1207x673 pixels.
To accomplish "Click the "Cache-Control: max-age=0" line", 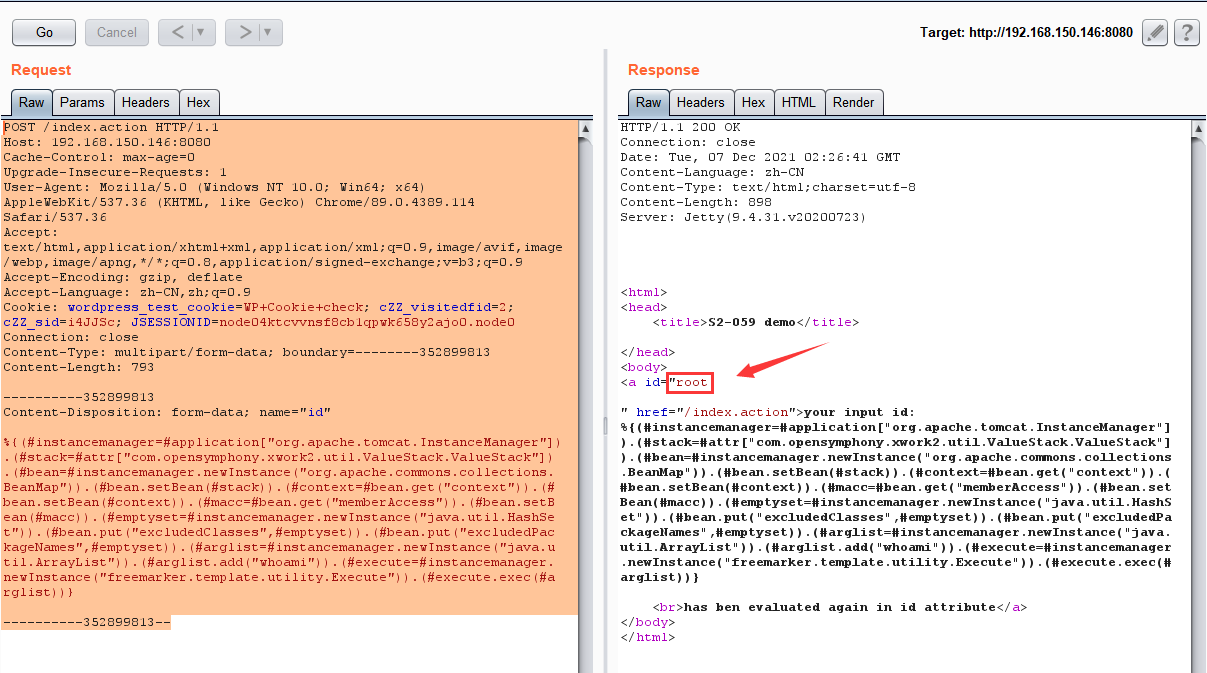I will [99, 157].
